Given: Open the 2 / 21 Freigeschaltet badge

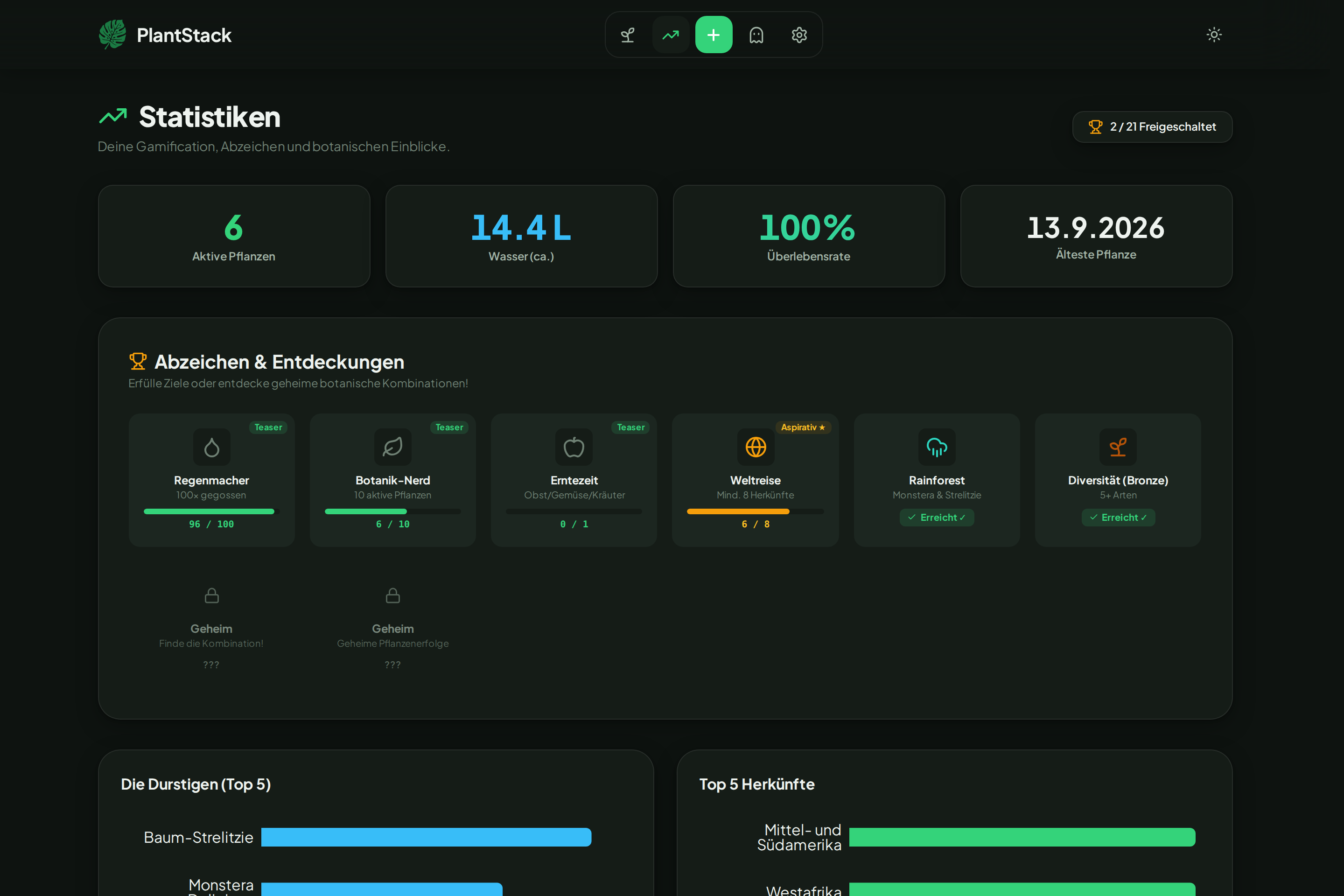Looking at the screenshot, I should point(1152,127).
